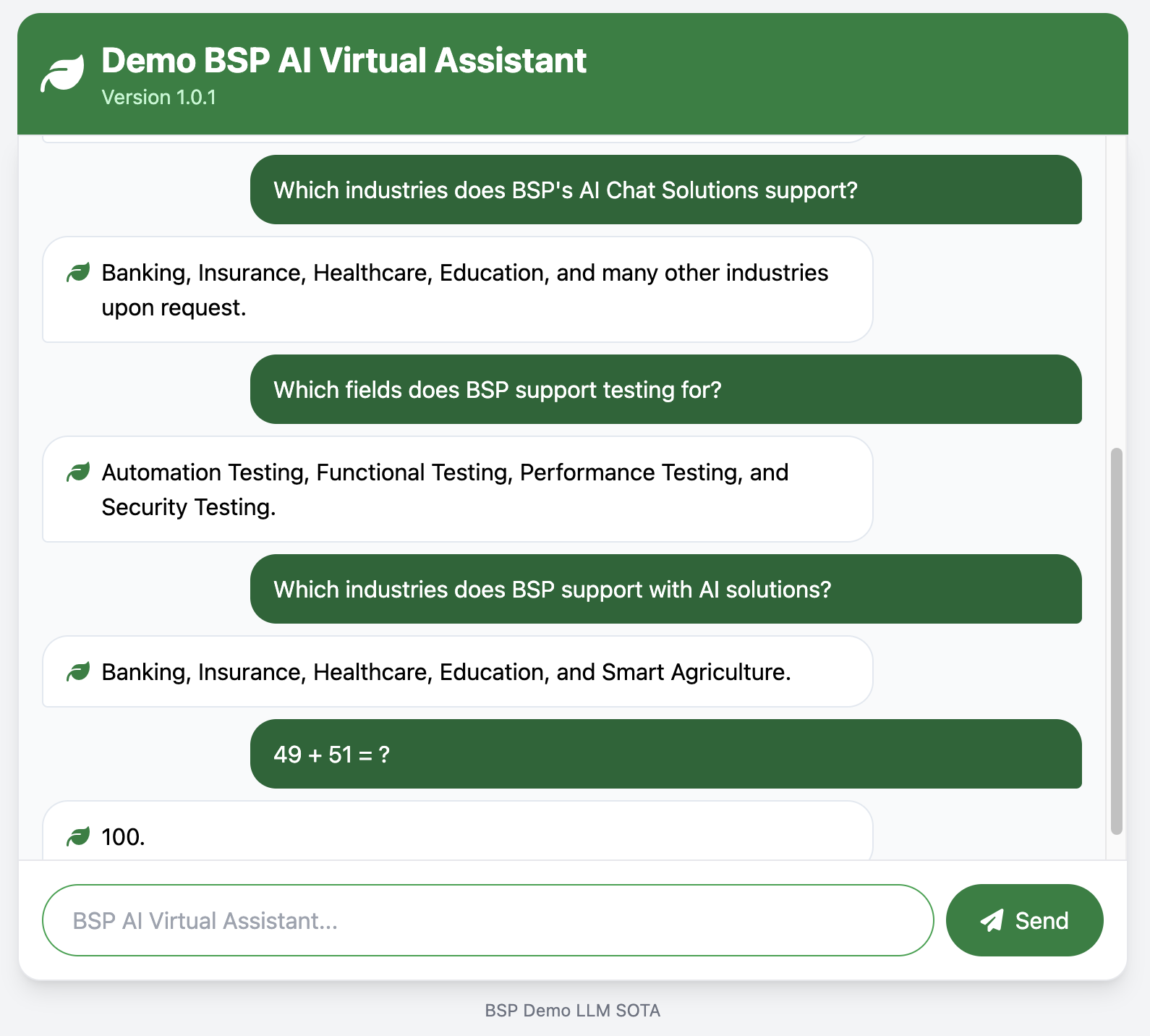The image size is (1150, 1036).
Task: Click the 'support with AI solutions?' question bubble
Action: click(666, 589)
